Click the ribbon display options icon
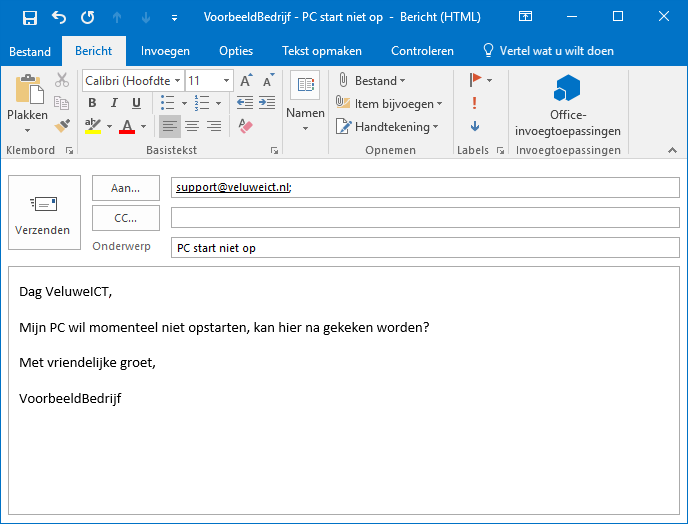This screenshot has width=688, height=524. (x=525, y=17)
